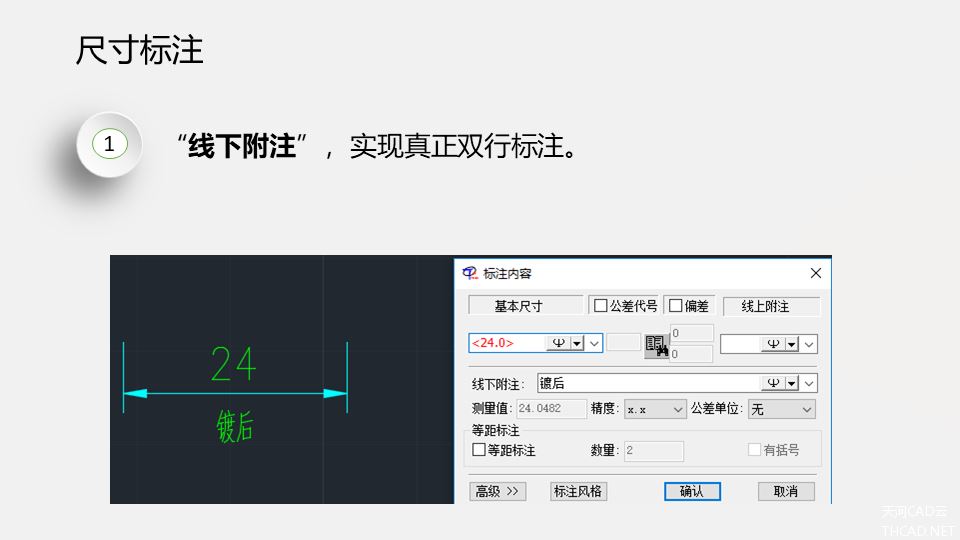
Task: Click the 精度: label
Action: 605,408
